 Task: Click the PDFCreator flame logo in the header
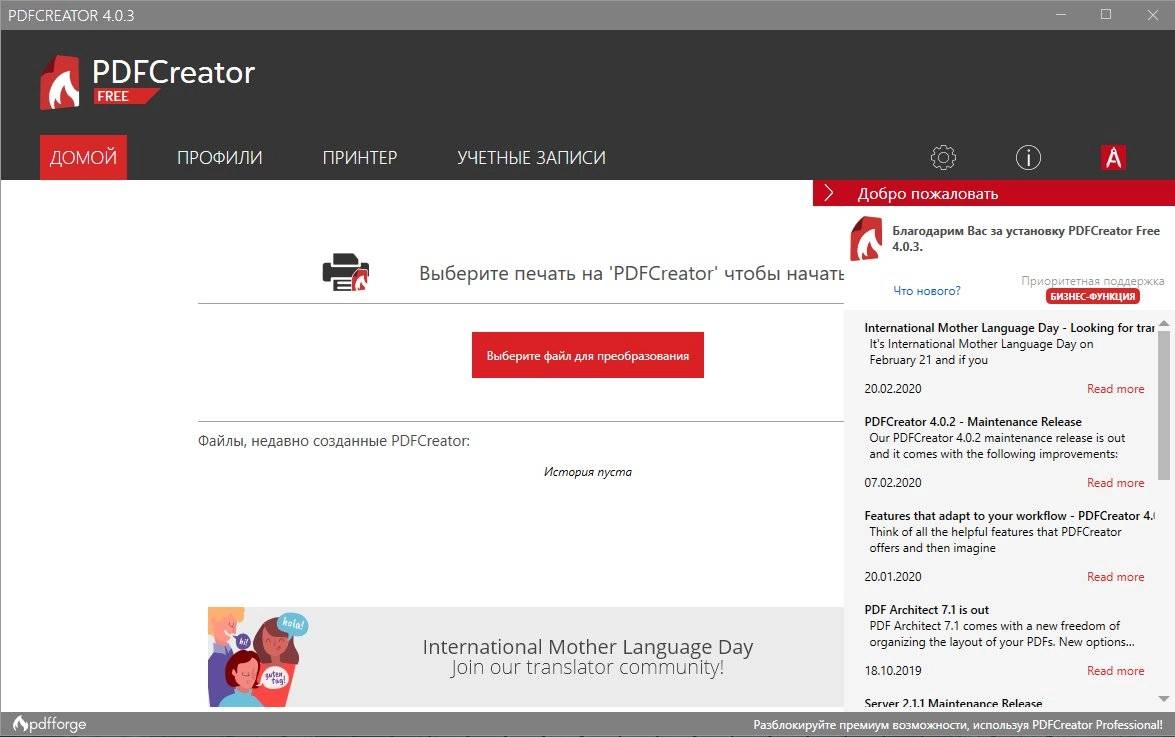[60, 82]
